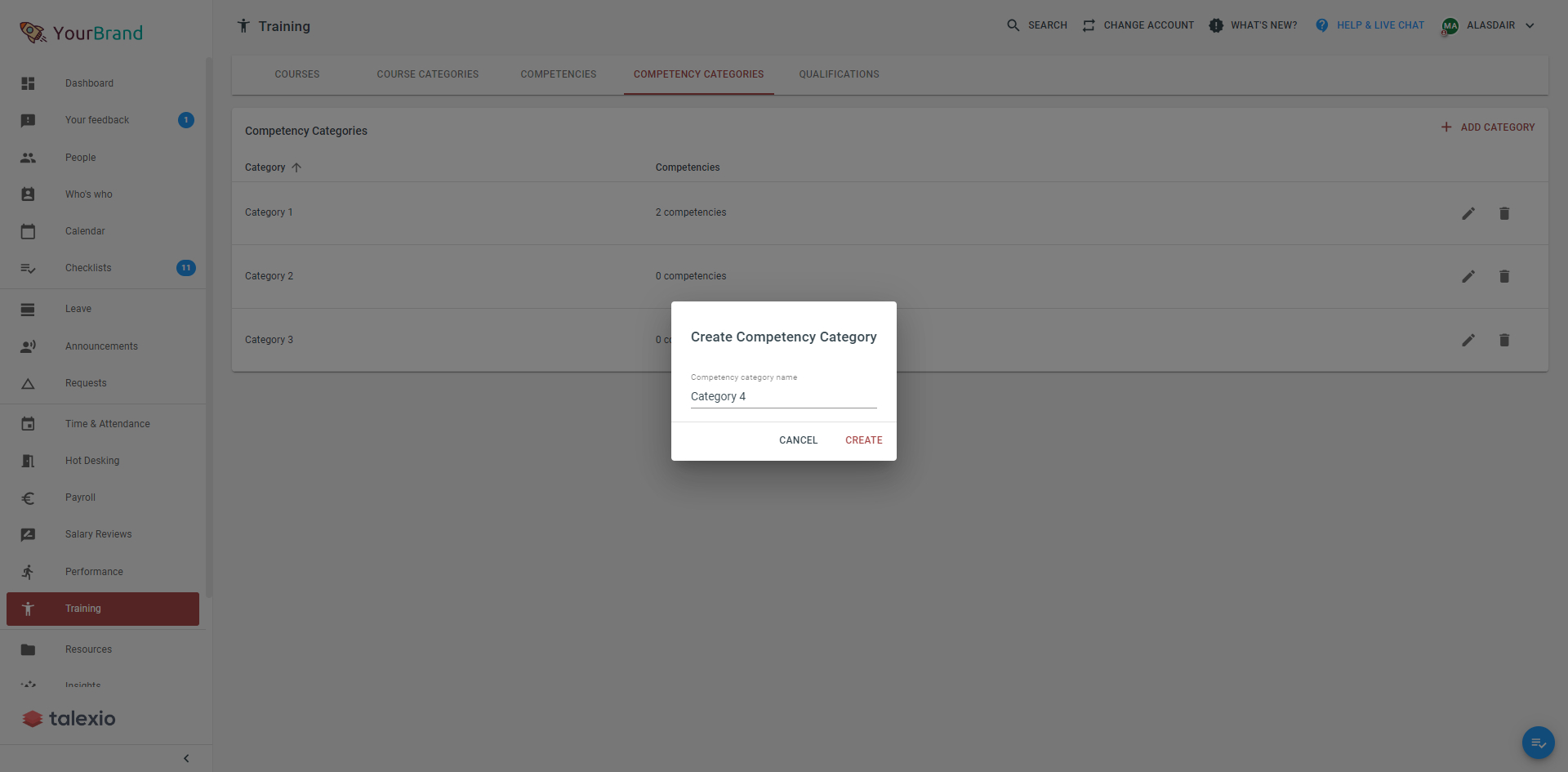Collapse the sidebar with the chevron
The image size is (1568, 772).
tap(186, 758)
